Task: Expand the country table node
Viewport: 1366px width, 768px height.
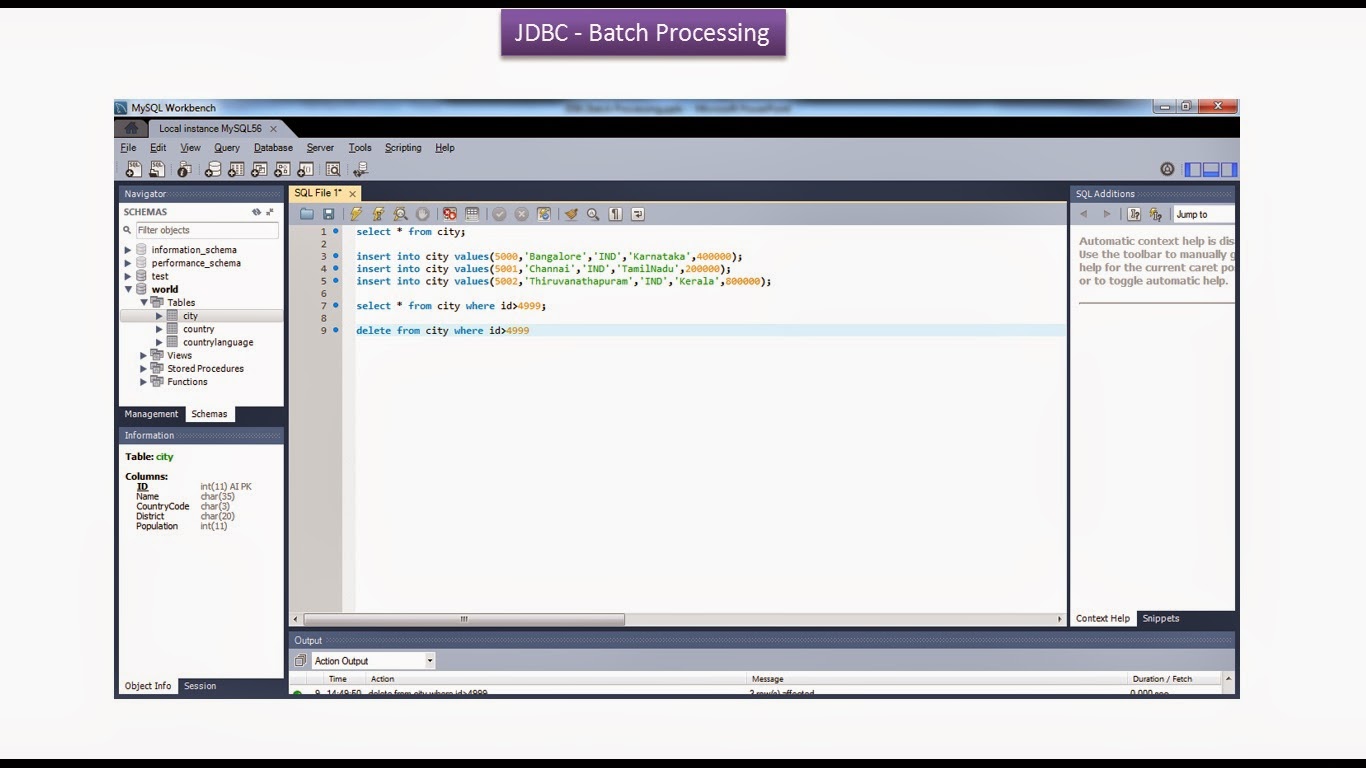Action: [159, 328]
